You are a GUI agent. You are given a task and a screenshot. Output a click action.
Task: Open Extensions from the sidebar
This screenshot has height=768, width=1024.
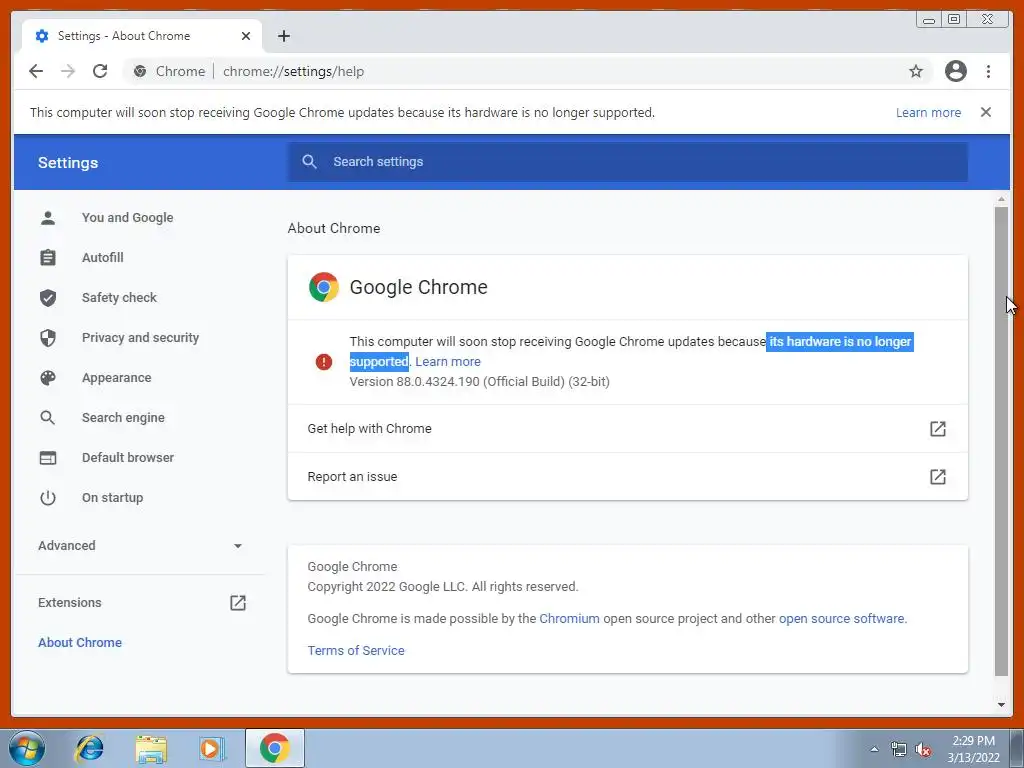(x=70, y=603)
